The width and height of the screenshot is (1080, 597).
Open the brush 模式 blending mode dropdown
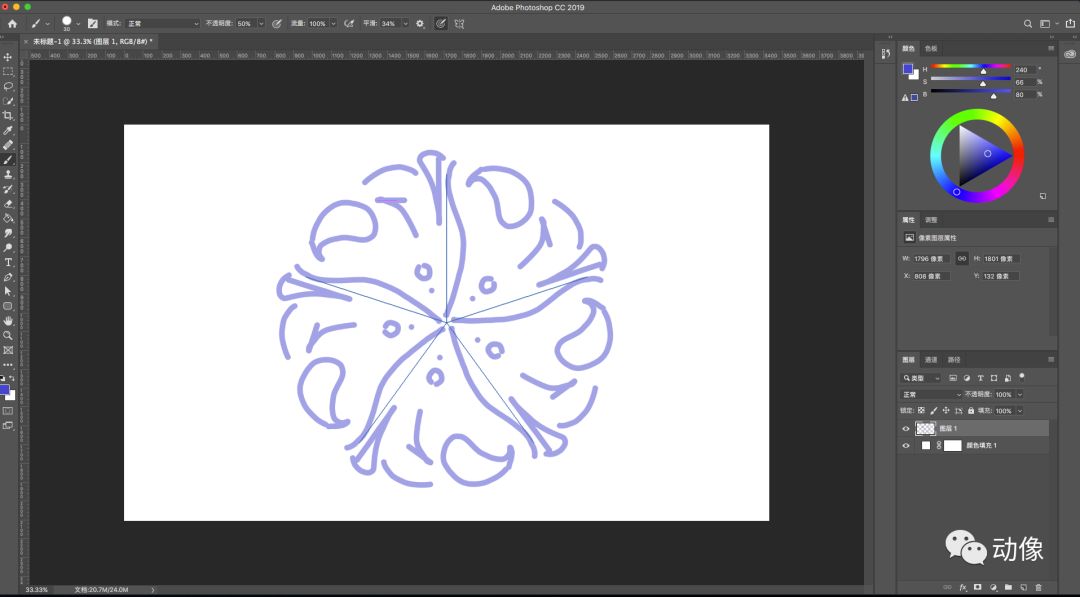[x=163, y=23]
